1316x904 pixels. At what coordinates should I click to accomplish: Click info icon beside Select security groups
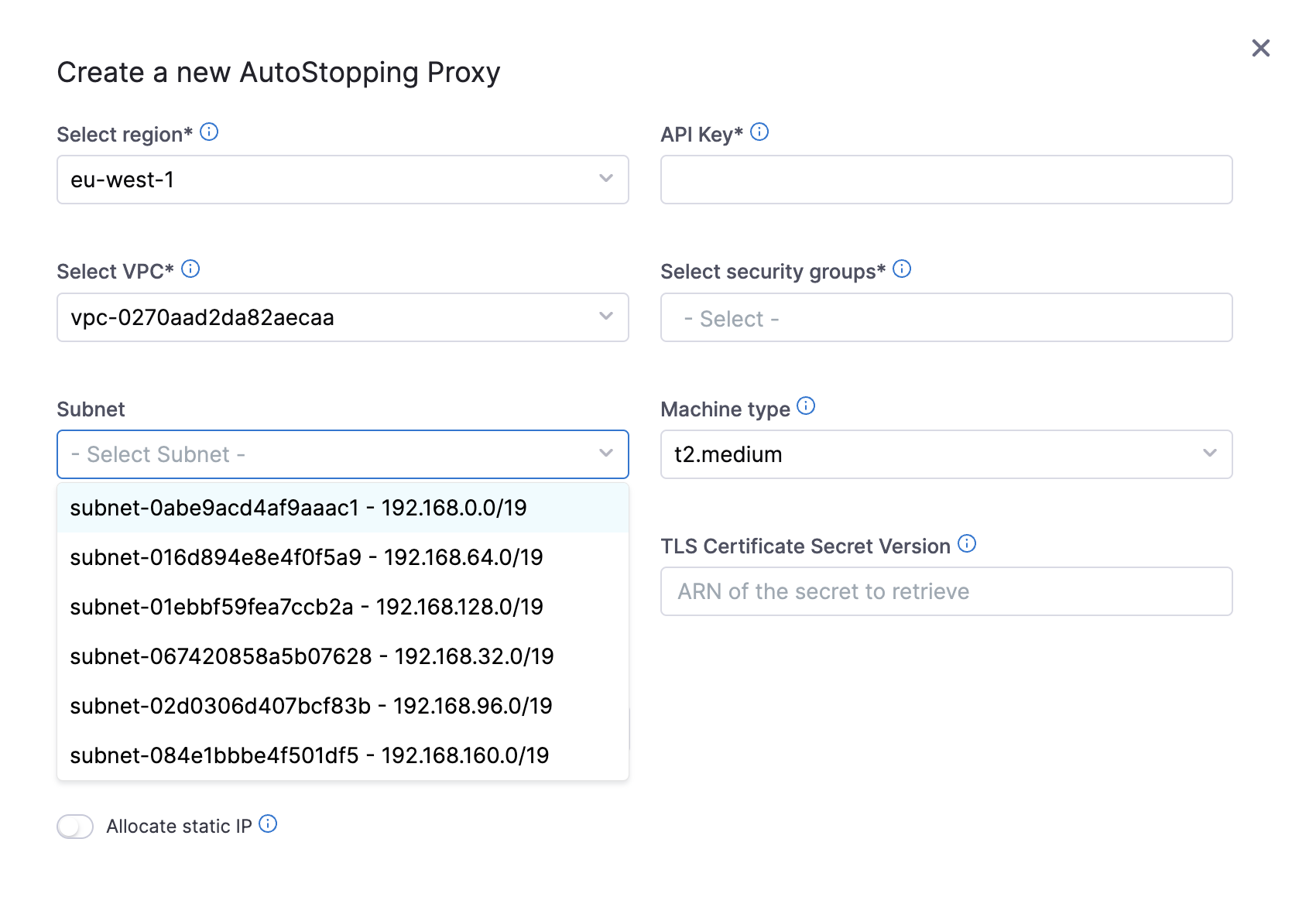pyautogui.click(x=902, y=269)
